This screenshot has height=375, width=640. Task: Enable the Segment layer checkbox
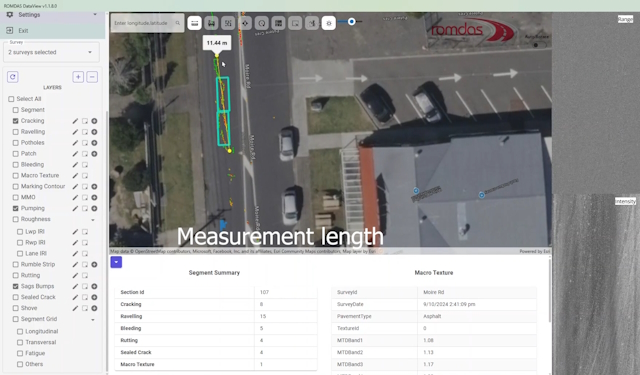point(16,110)
